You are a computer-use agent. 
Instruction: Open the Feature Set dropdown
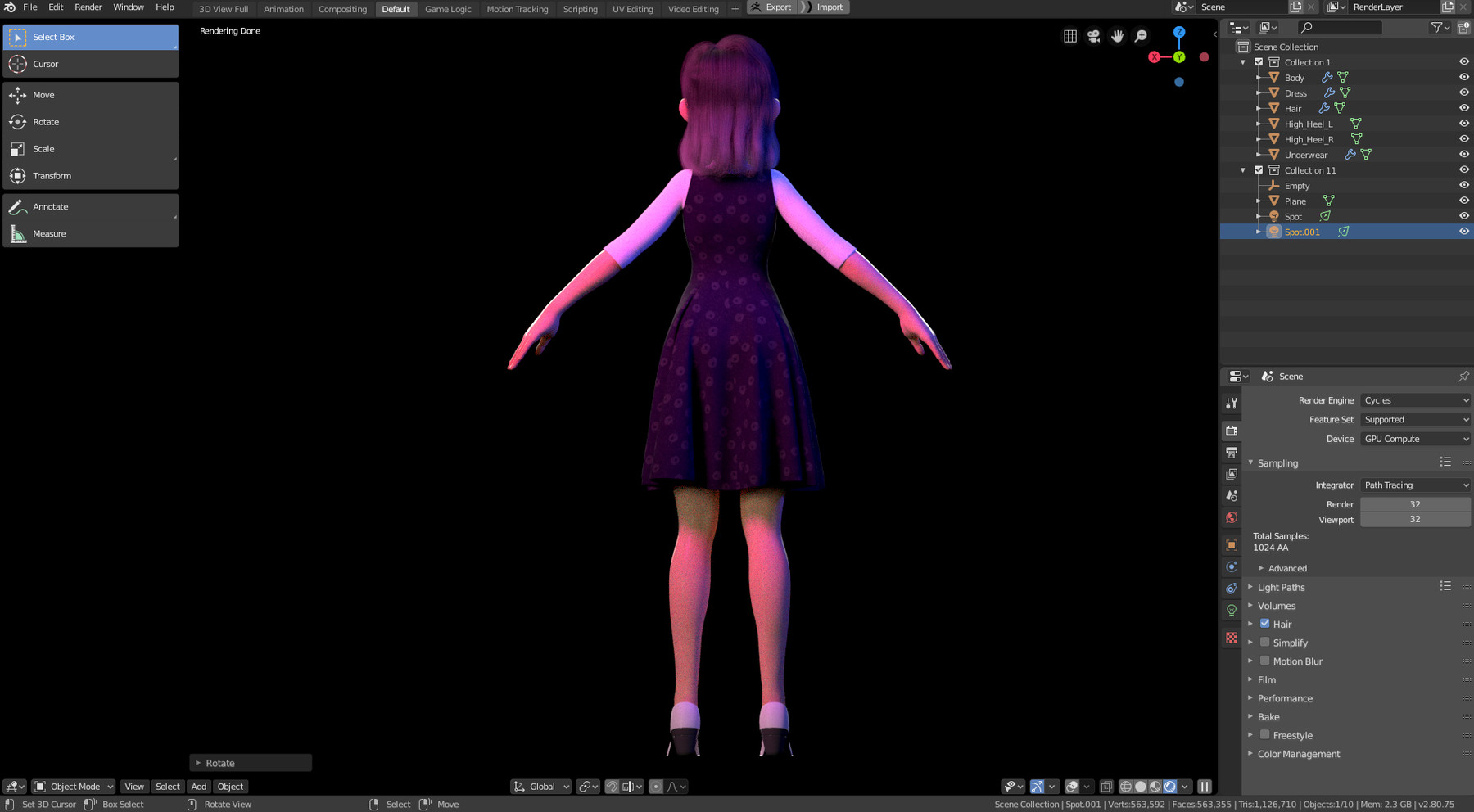point(1416,420)
